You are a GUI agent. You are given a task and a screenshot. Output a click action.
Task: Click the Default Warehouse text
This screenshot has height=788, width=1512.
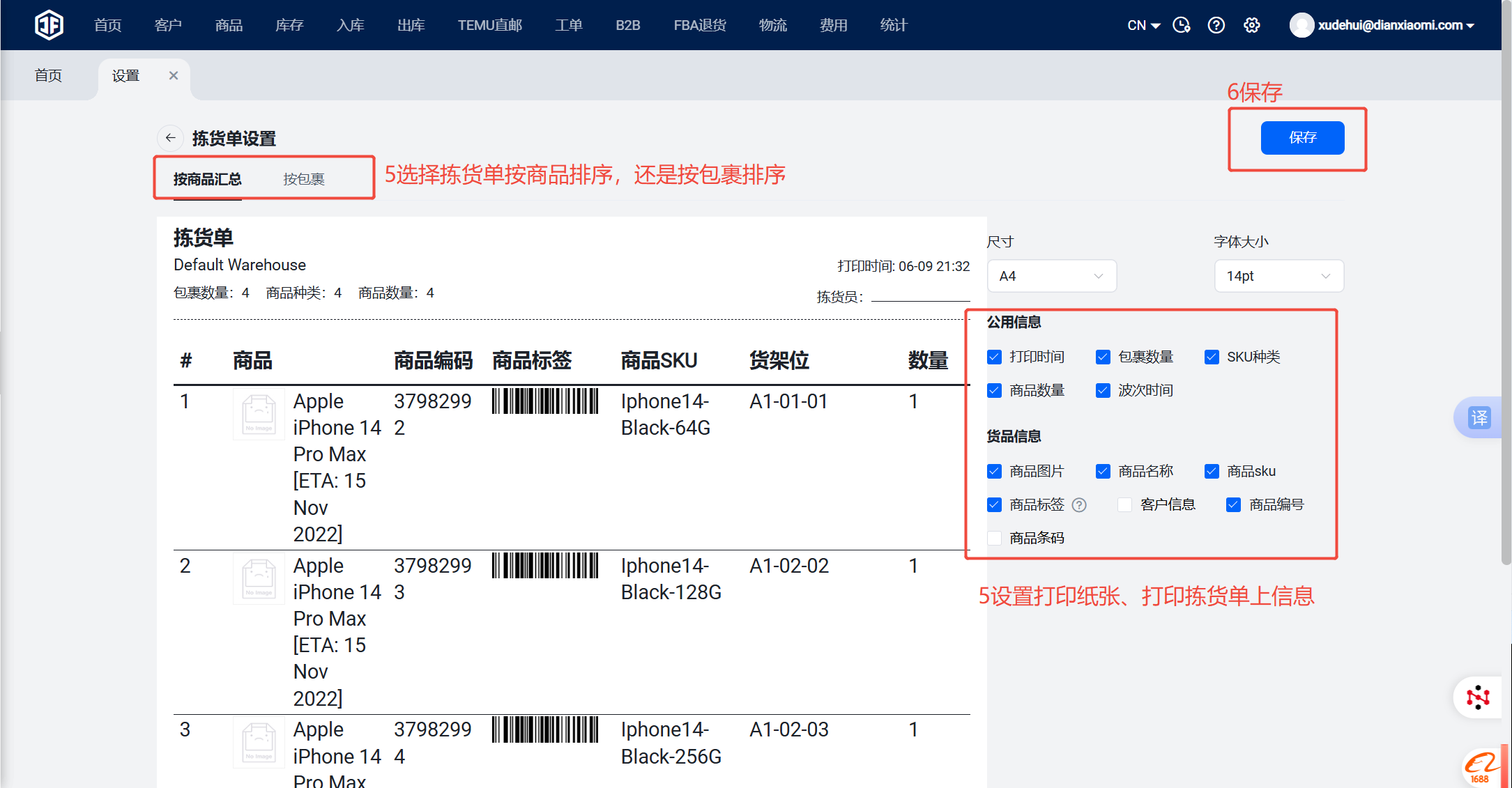tap(240, 265)
